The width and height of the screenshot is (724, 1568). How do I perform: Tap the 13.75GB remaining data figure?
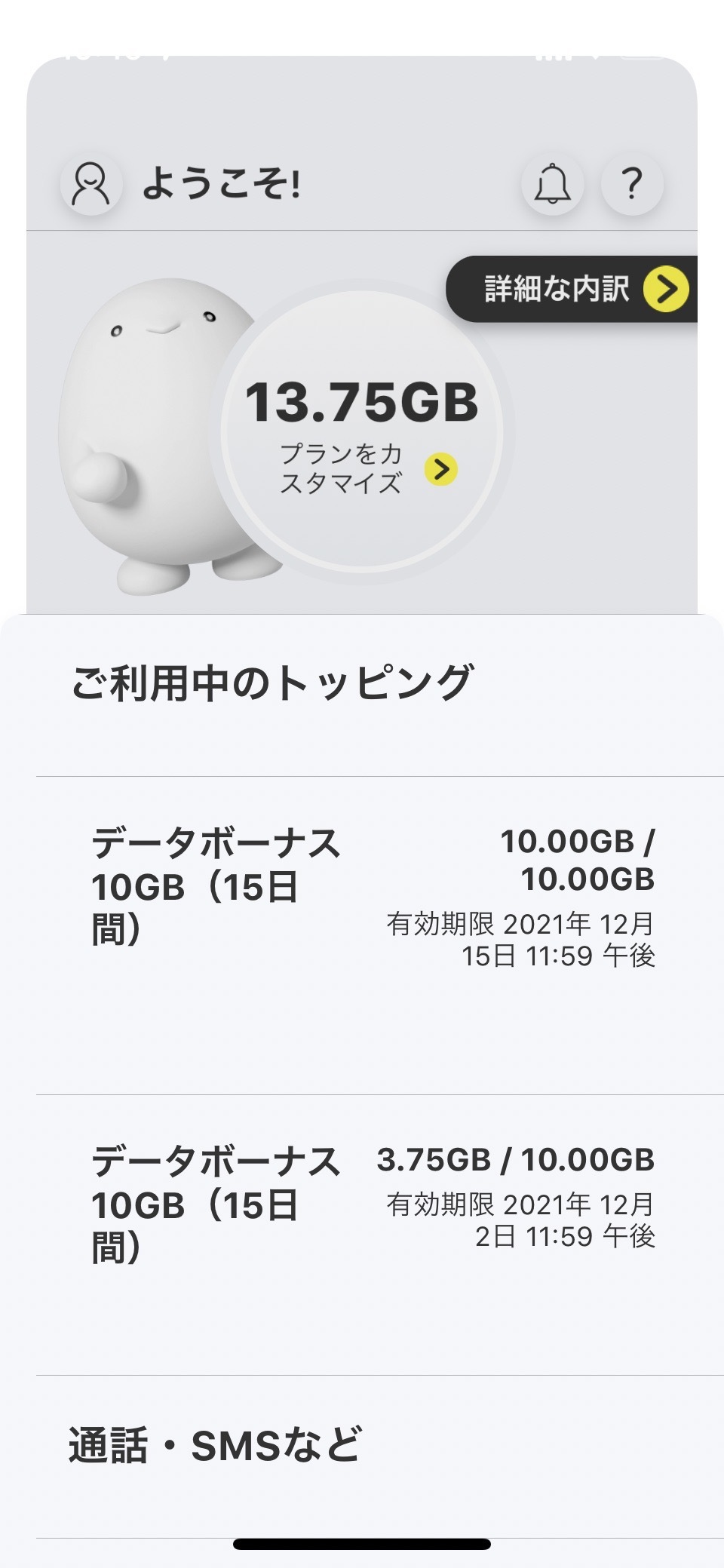click(x=362, y=401)
